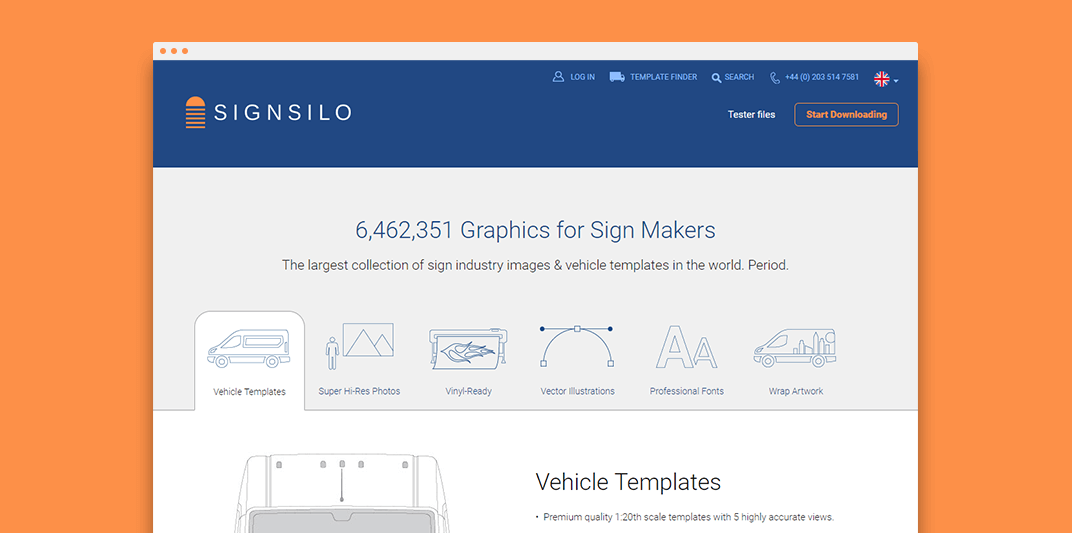Screen dimensions: 1072x533
Task: Click the Vector Illustrations bezier curve icon
Action: point(577,346)
